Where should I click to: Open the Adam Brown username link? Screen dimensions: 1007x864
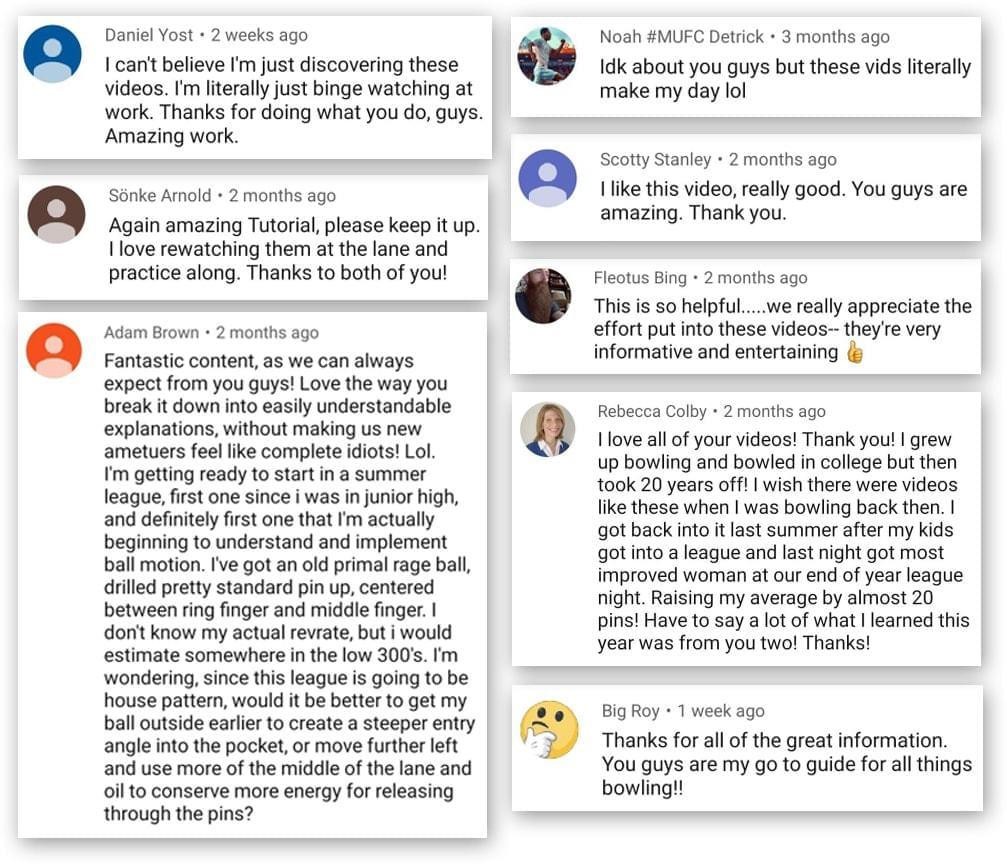(x=152, y=332)
